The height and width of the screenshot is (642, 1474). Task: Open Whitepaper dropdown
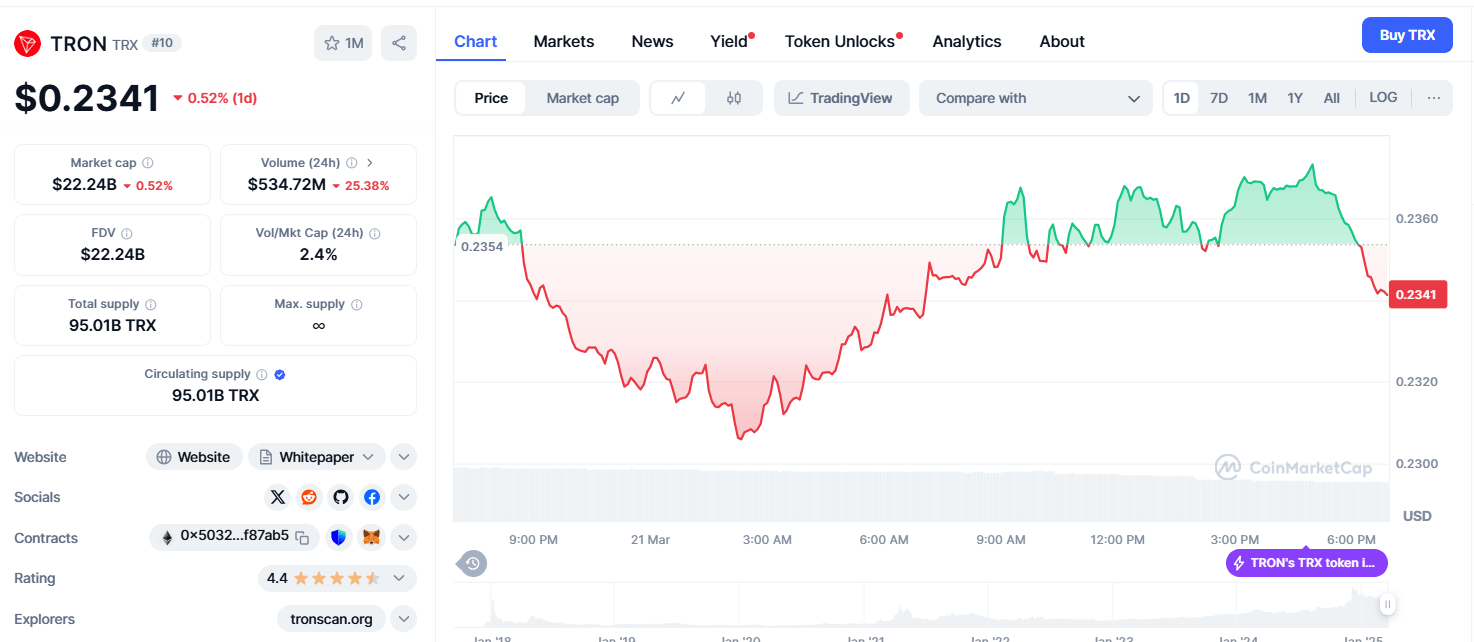tap(316, 457)
